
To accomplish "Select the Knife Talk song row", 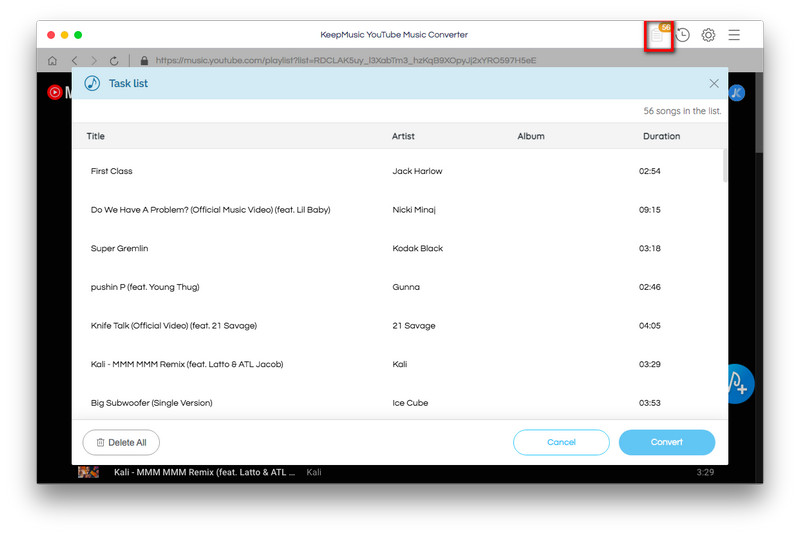I will [398, 326].
